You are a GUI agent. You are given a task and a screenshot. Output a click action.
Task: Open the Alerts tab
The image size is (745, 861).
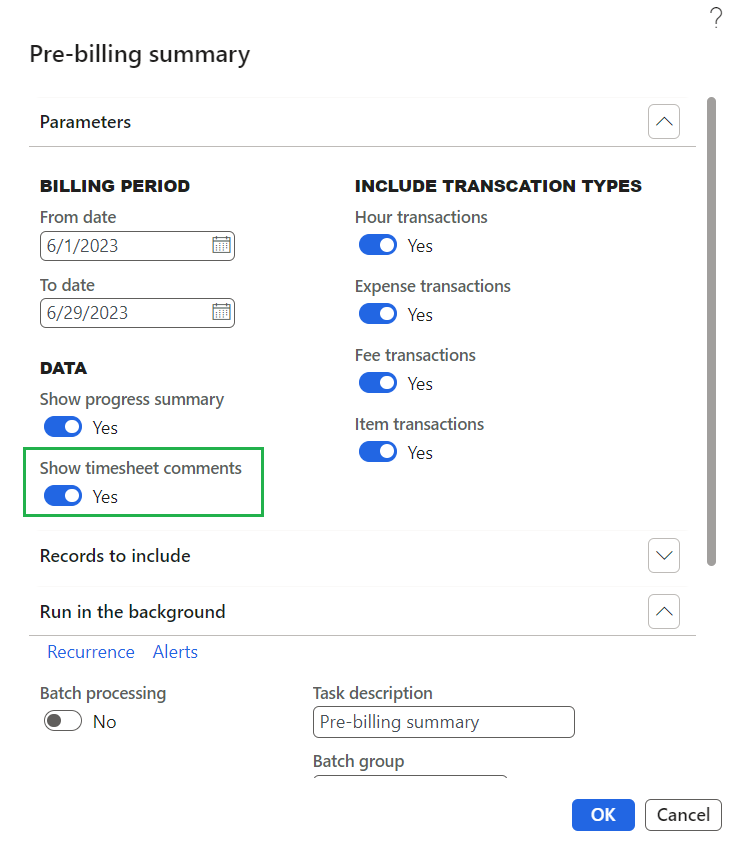pyautogui.click(x=175, y=652)
